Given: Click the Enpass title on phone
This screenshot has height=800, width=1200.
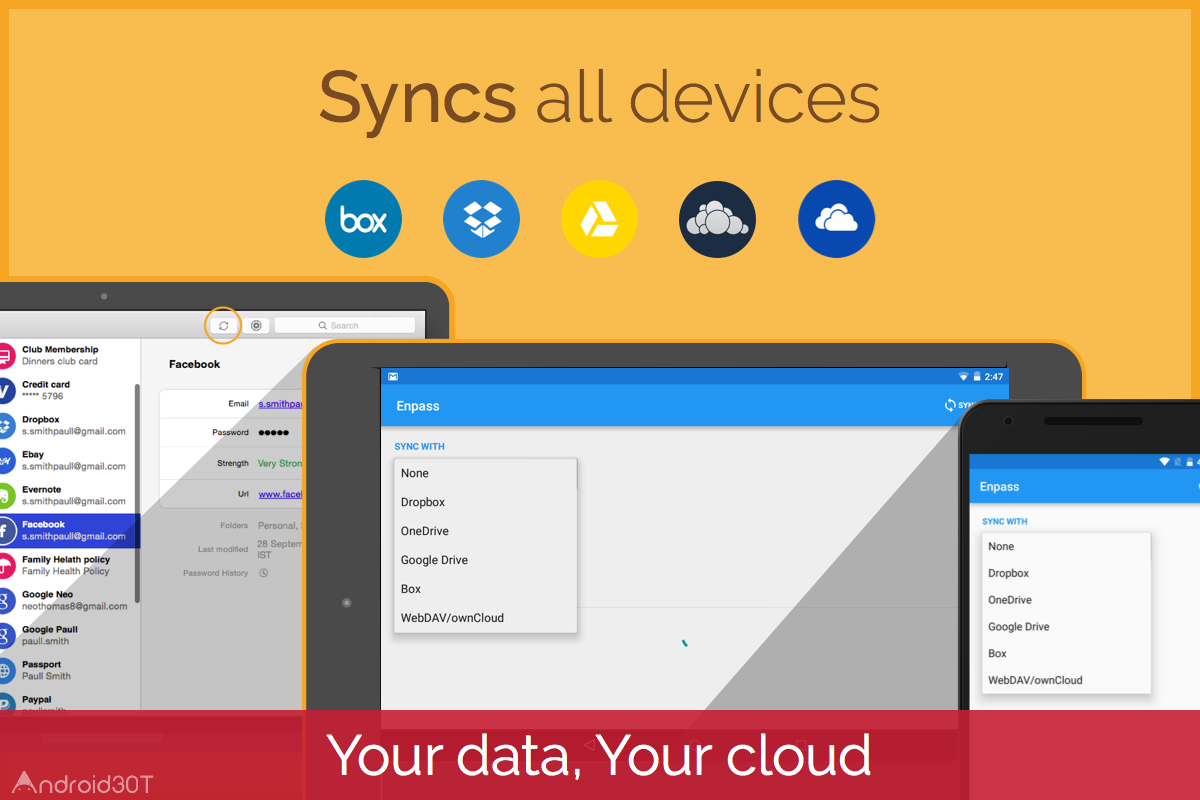Looking at the screenshot, I should pos(1000,487).
